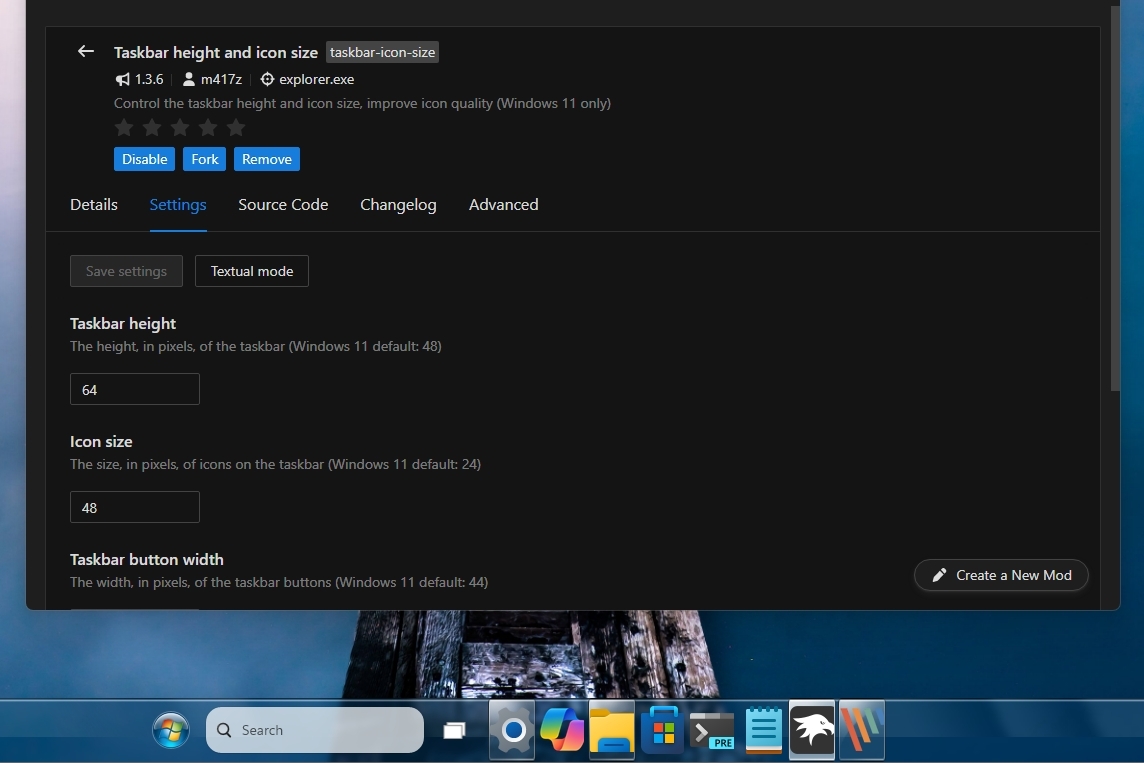
Task: Open the Advanced tab
Action: pos(503,204)
